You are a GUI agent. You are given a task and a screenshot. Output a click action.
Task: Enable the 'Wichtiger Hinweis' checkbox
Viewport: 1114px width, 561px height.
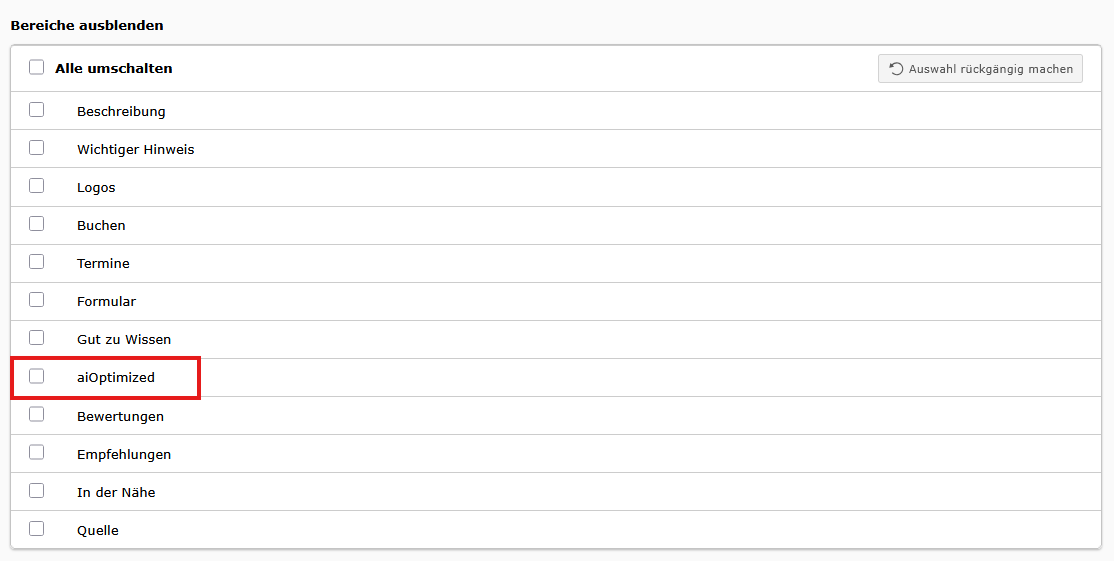(x=37, y=148)
